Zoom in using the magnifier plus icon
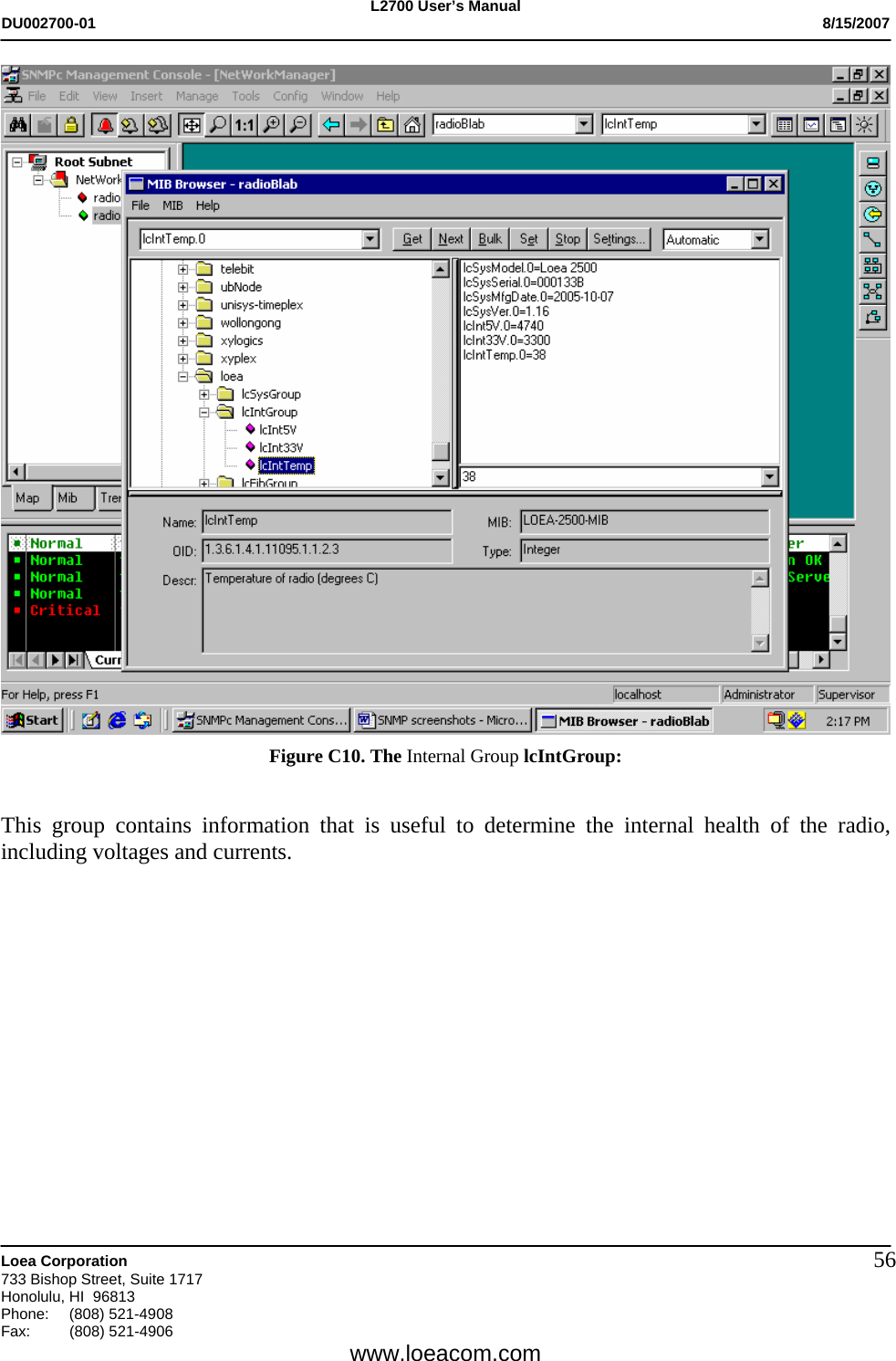The image size is (896, 1361). tap(271, 125)
